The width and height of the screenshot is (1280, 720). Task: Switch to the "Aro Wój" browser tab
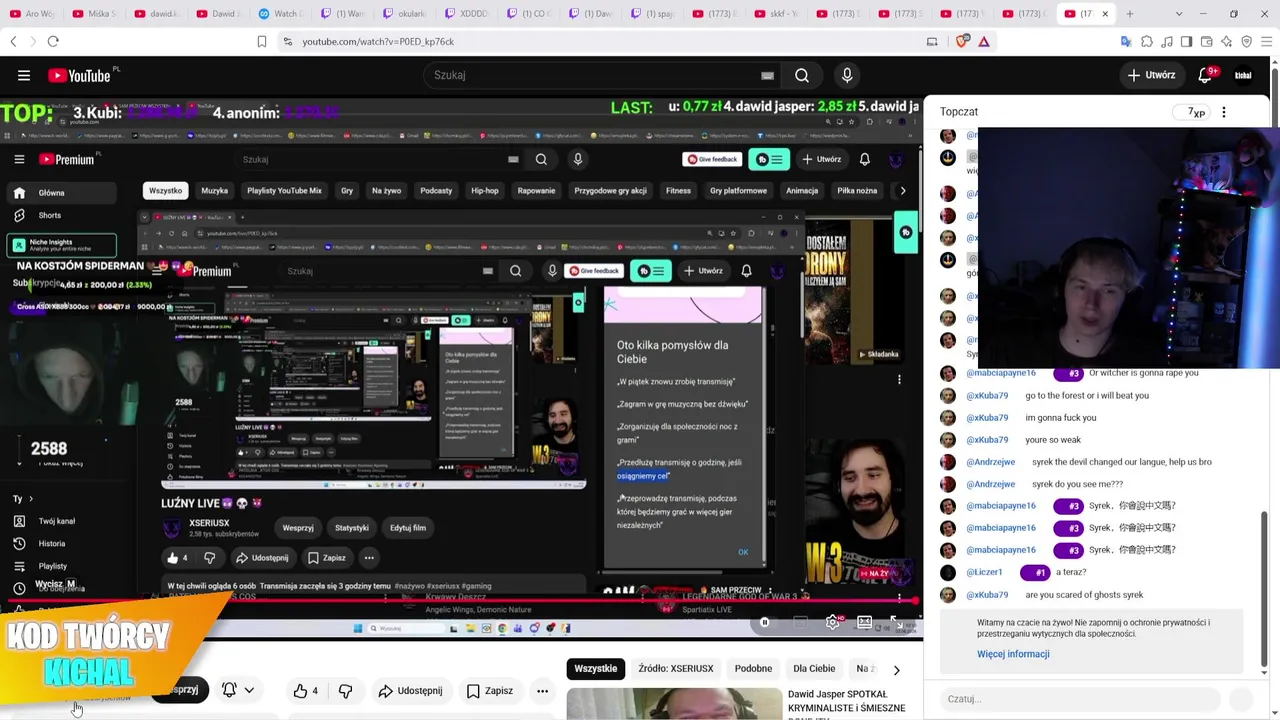point(32,14)
